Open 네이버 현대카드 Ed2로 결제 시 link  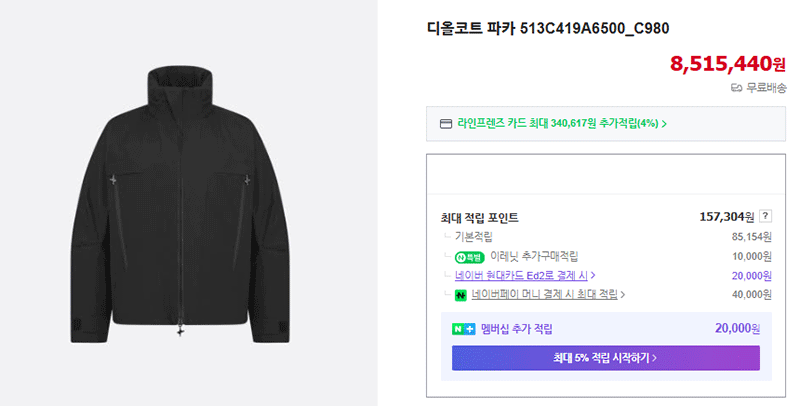[521, 275]
